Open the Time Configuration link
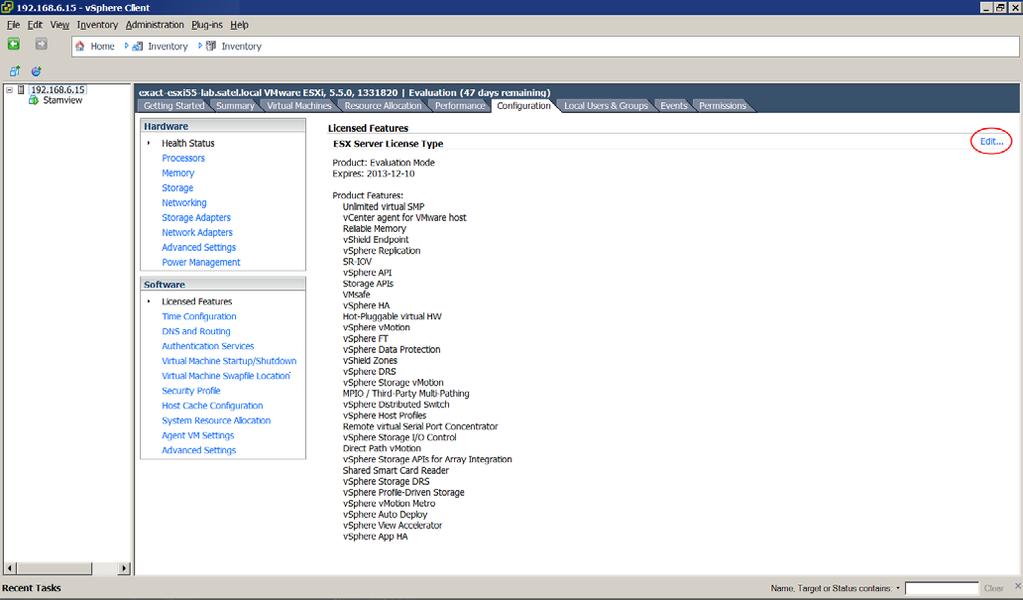The width and height of the screenshot is (1023, 600). click(199, 316)
